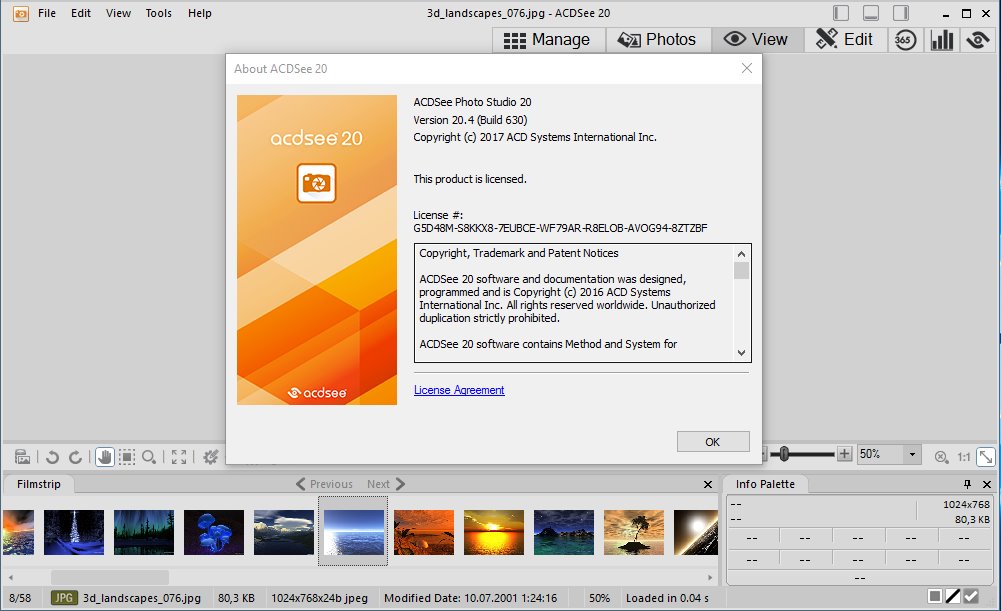Close the About ACDSee 20 dialog
1001x611 pixels.
point(747,68)
